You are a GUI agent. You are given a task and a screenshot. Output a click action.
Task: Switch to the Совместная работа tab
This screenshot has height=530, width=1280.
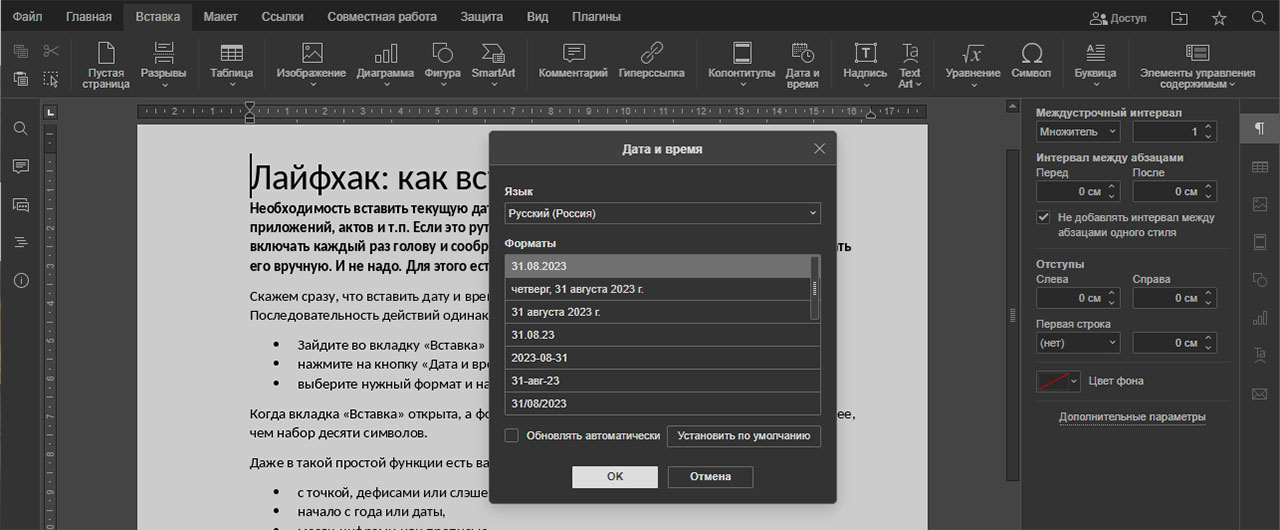point(382,17)
